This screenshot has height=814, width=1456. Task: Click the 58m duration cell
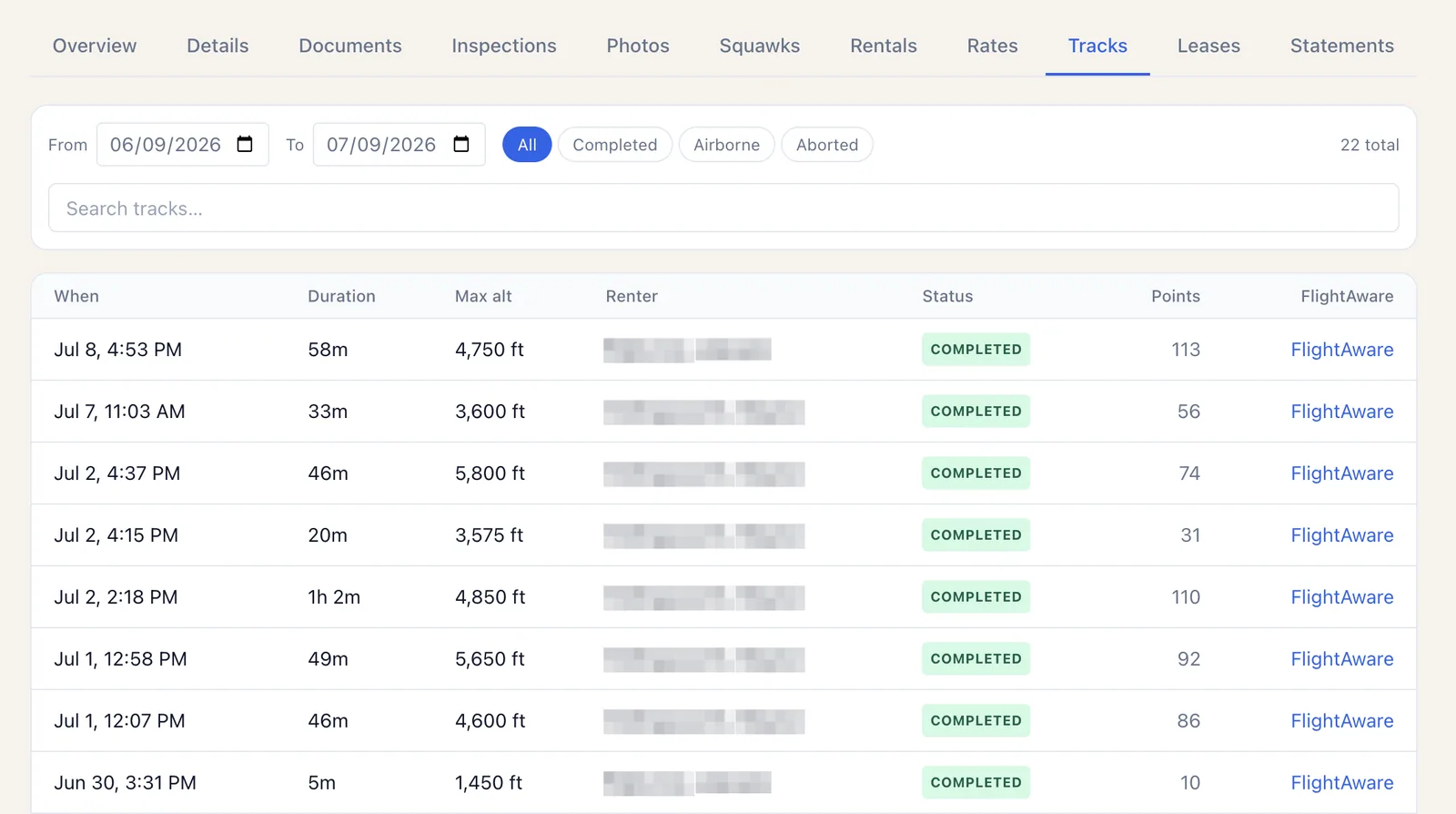tap(328, 350)
